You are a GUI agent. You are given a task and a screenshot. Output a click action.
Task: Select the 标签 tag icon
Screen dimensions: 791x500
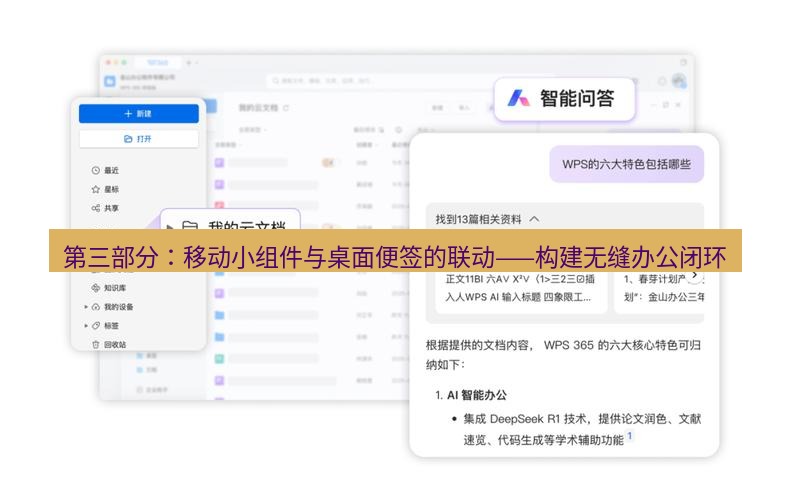click(x=95, y=325)
